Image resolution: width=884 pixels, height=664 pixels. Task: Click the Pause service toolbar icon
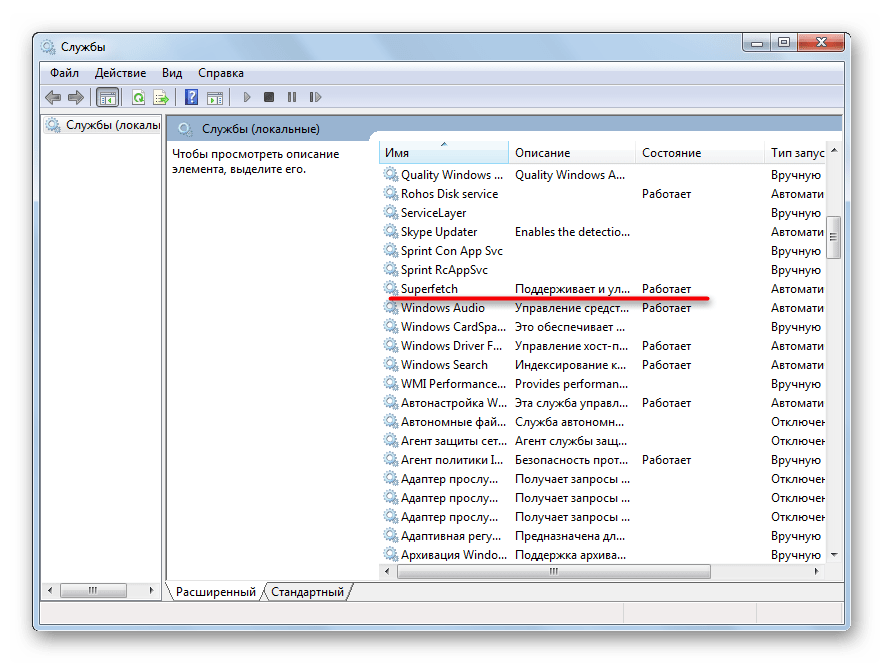click(291, 97)
